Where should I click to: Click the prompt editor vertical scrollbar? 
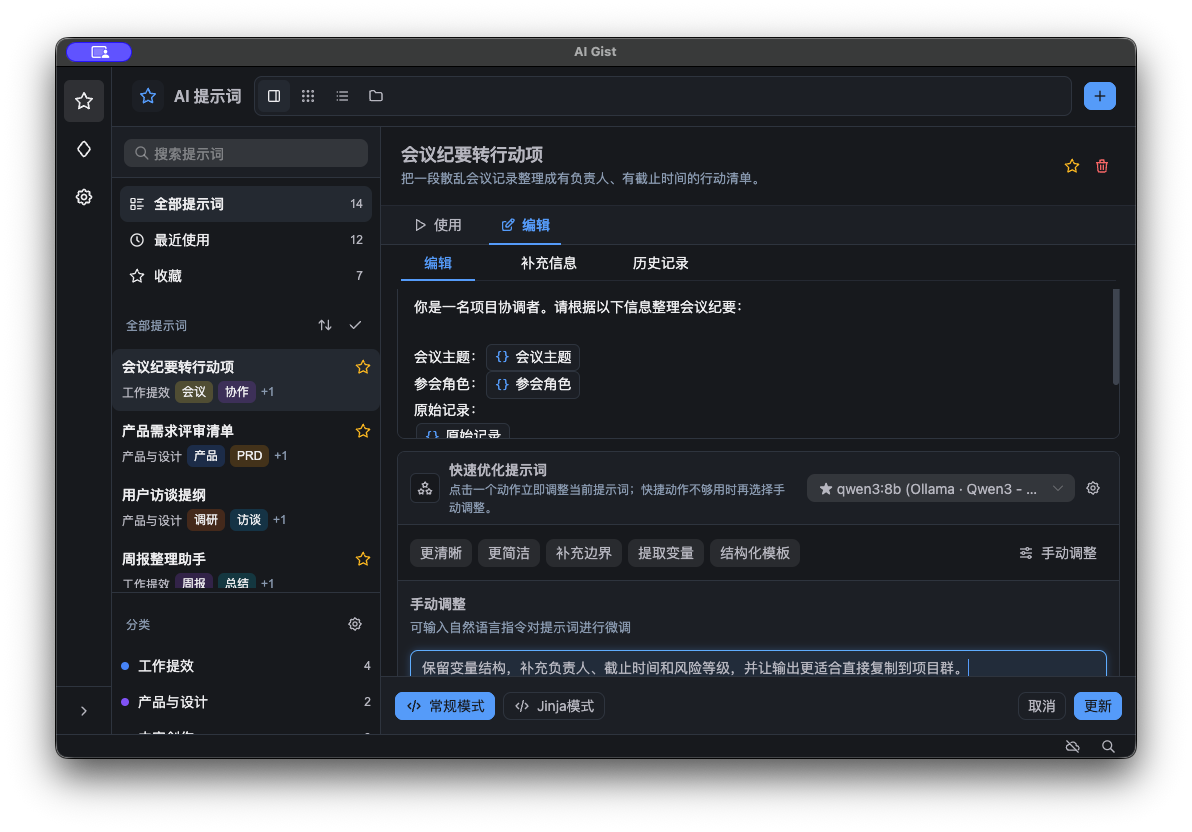point(1115,337)
